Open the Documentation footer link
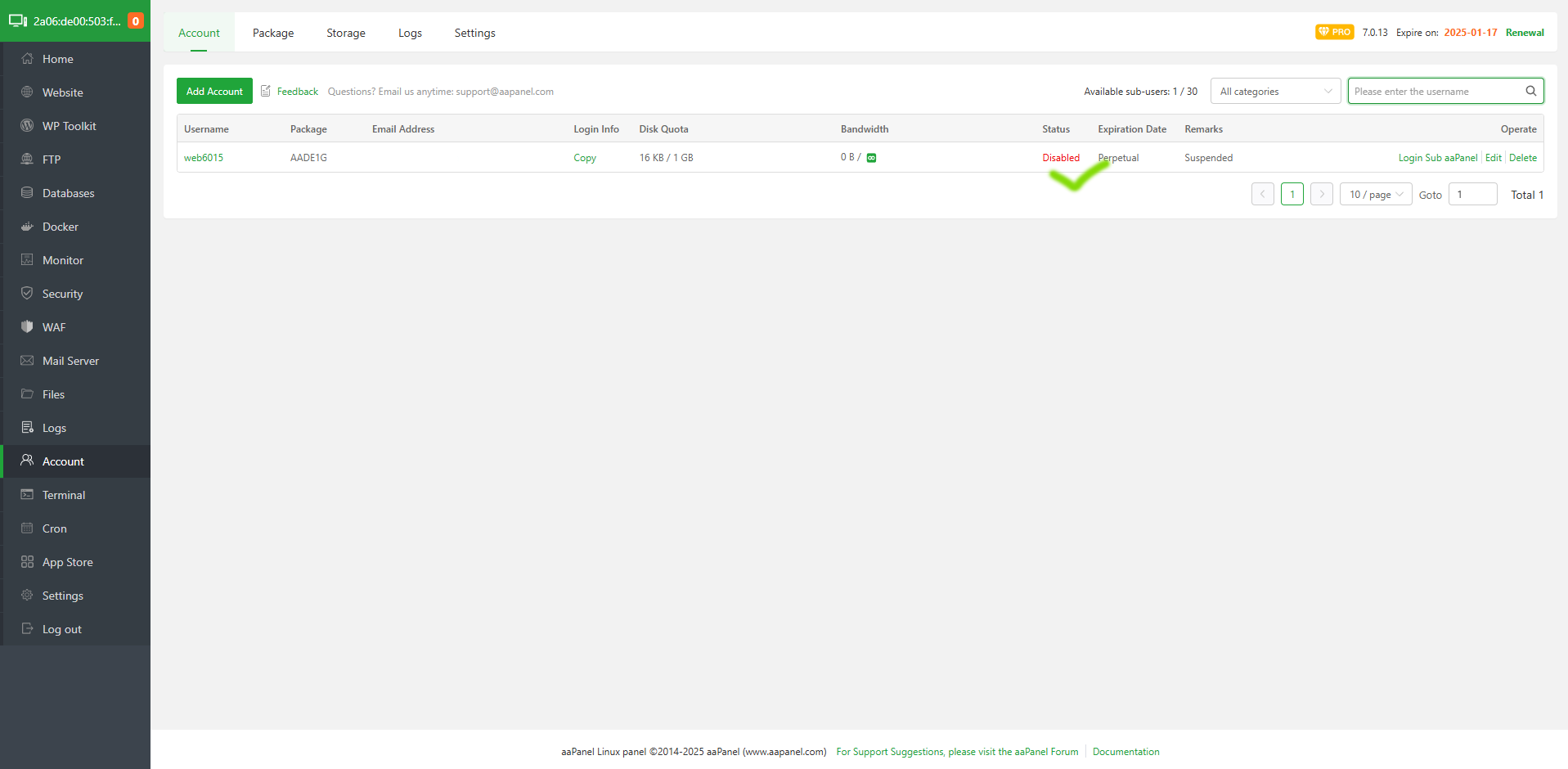The height and width of the screenshot is (769, 1568). tap(1126, 752)
